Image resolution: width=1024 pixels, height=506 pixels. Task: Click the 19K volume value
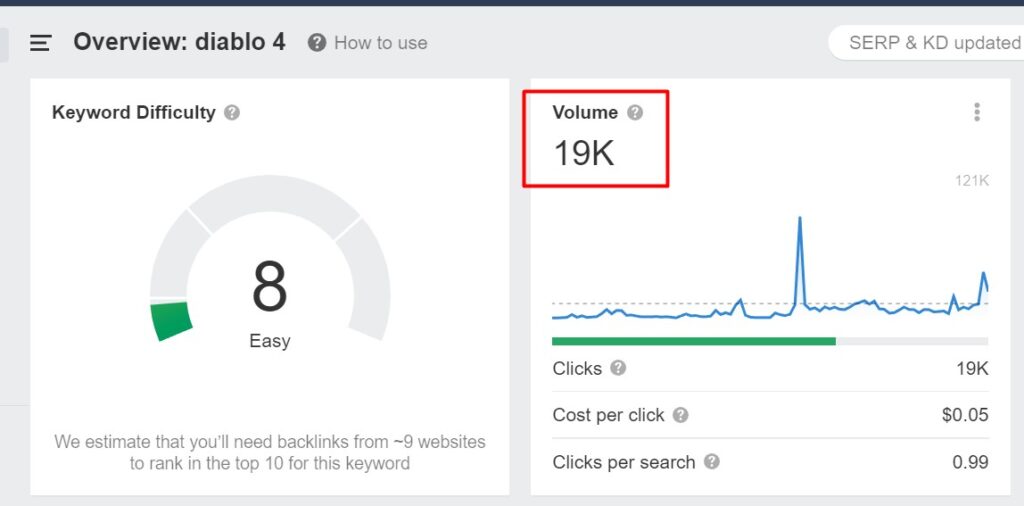pyautogui.click(x=584, y=153)
